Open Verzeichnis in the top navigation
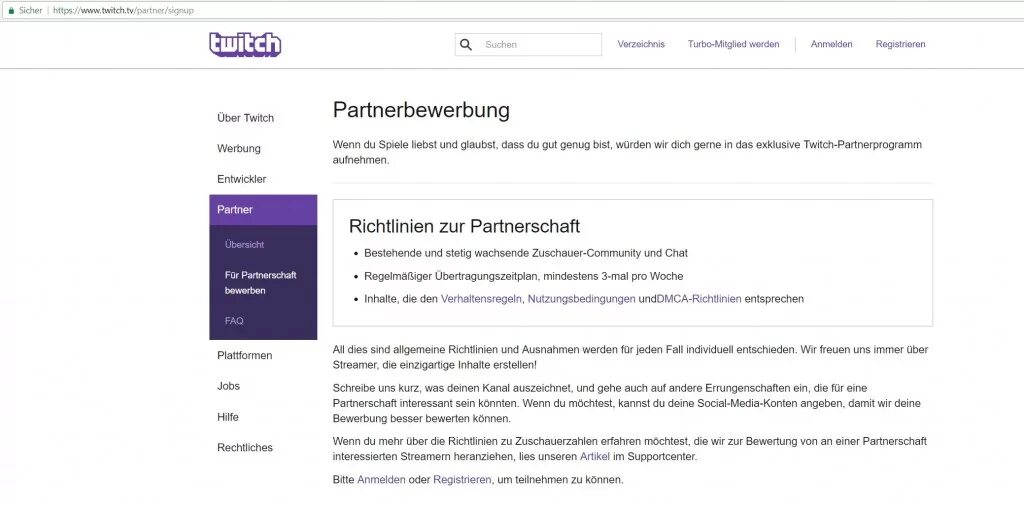The height and width of the screenshot is (505, 1024). click(x=641, y=44)
